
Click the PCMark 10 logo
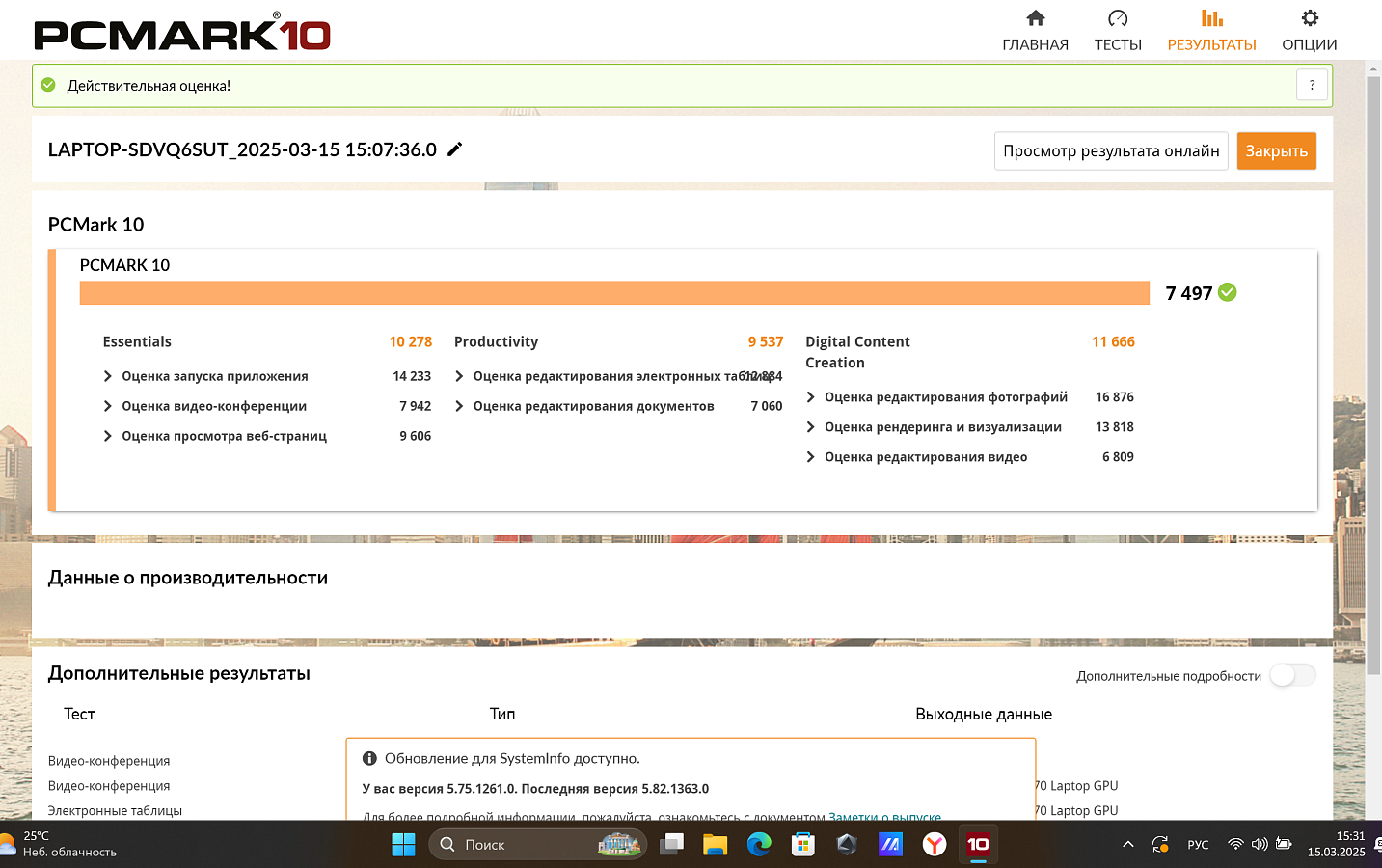click(x=182, y=32)
